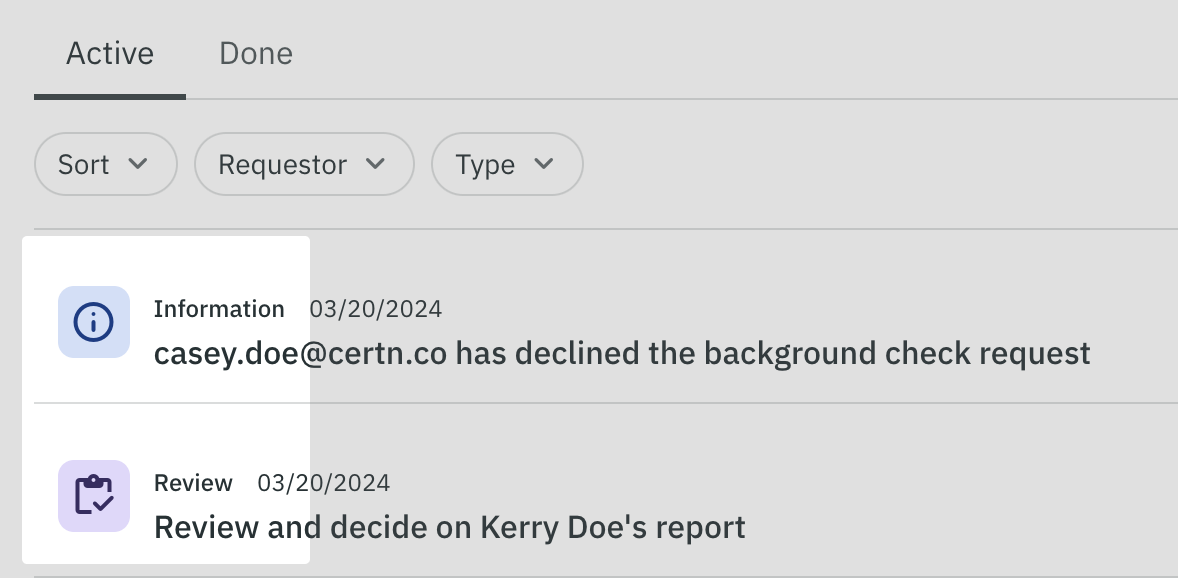Click the chevron arrow in Sort filter
The height and width of the screenshot is (578, 1178).
[x=139, y=164]
